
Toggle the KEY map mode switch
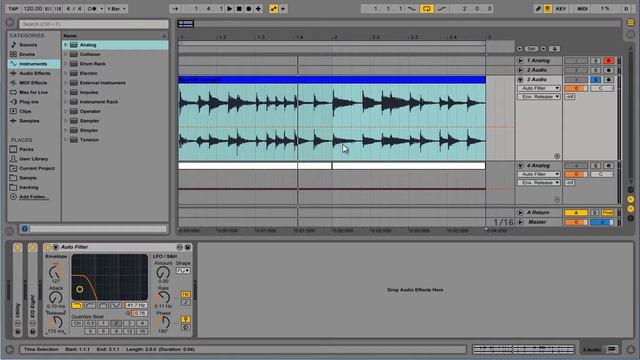[x=561, y=9]
